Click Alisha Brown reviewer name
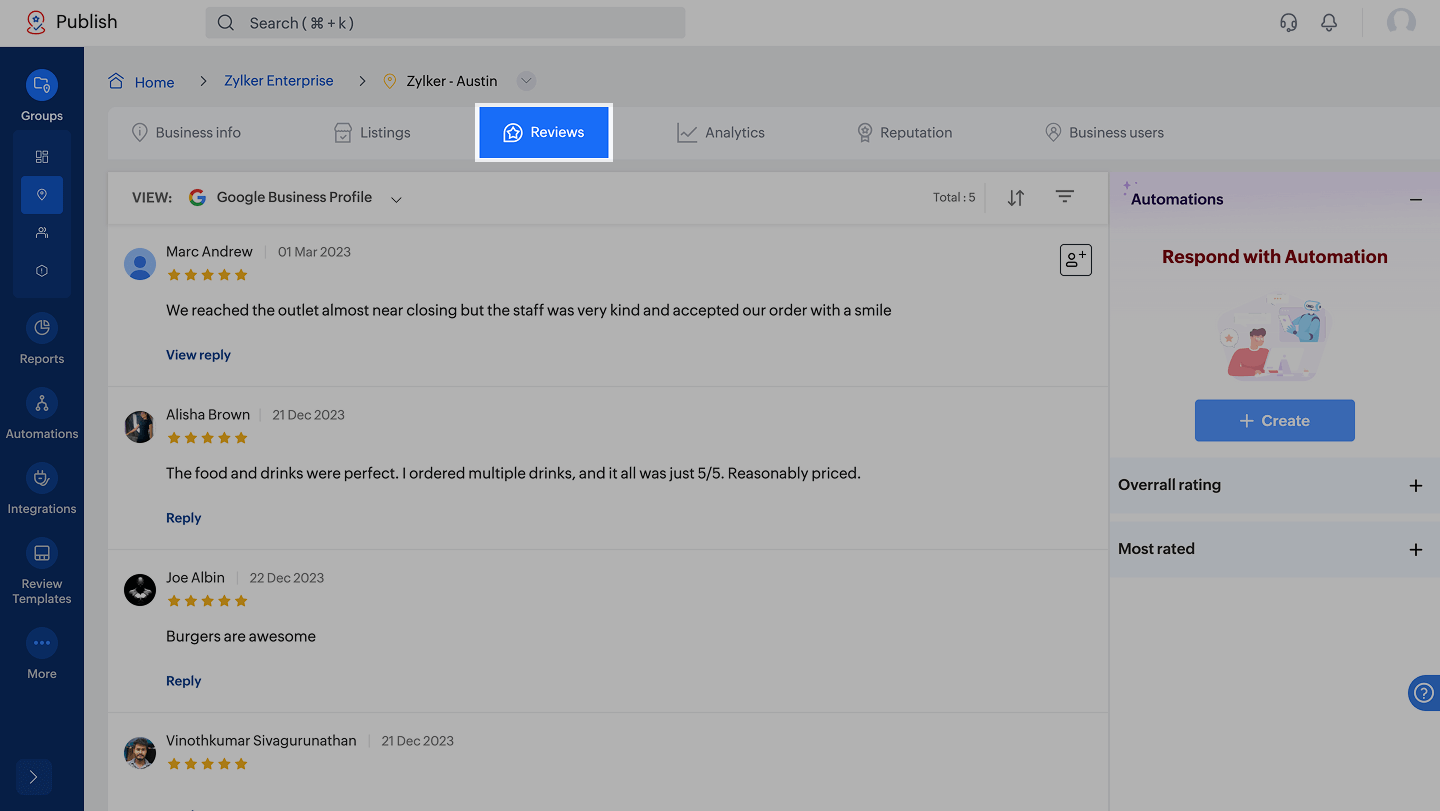The width and height of the screenshot is (1440, 811). coord(208,415)
